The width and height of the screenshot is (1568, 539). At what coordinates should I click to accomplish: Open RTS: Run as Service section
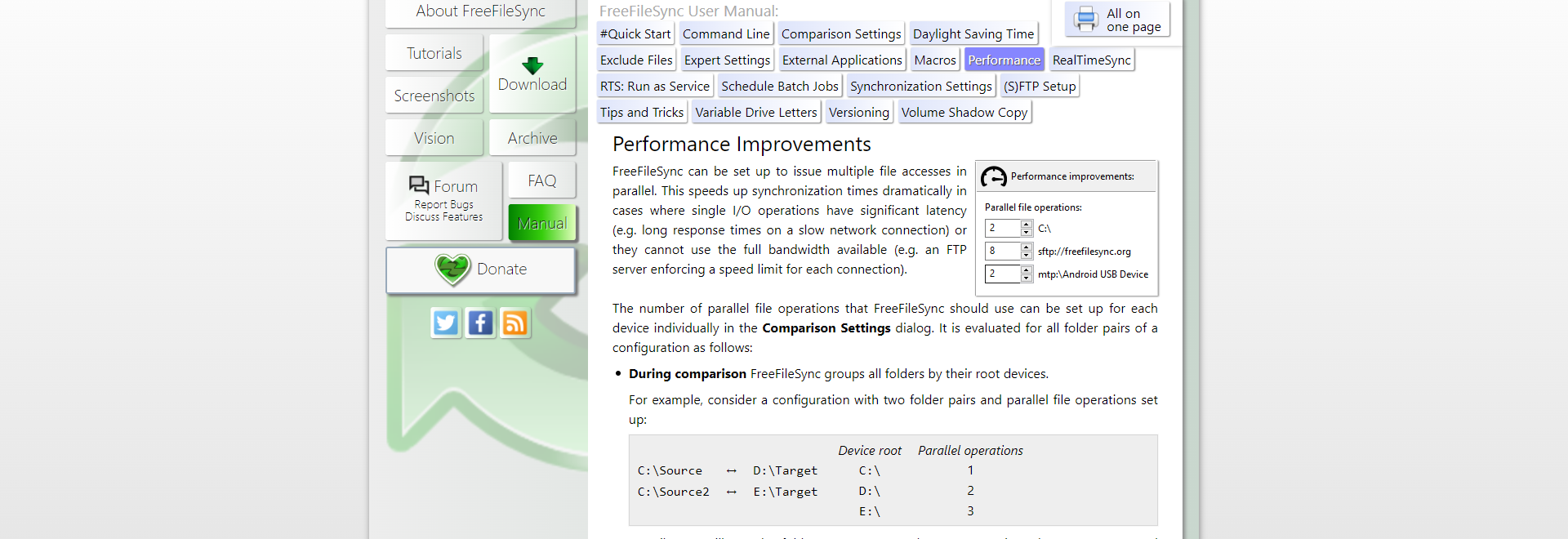tap(655, 86)
